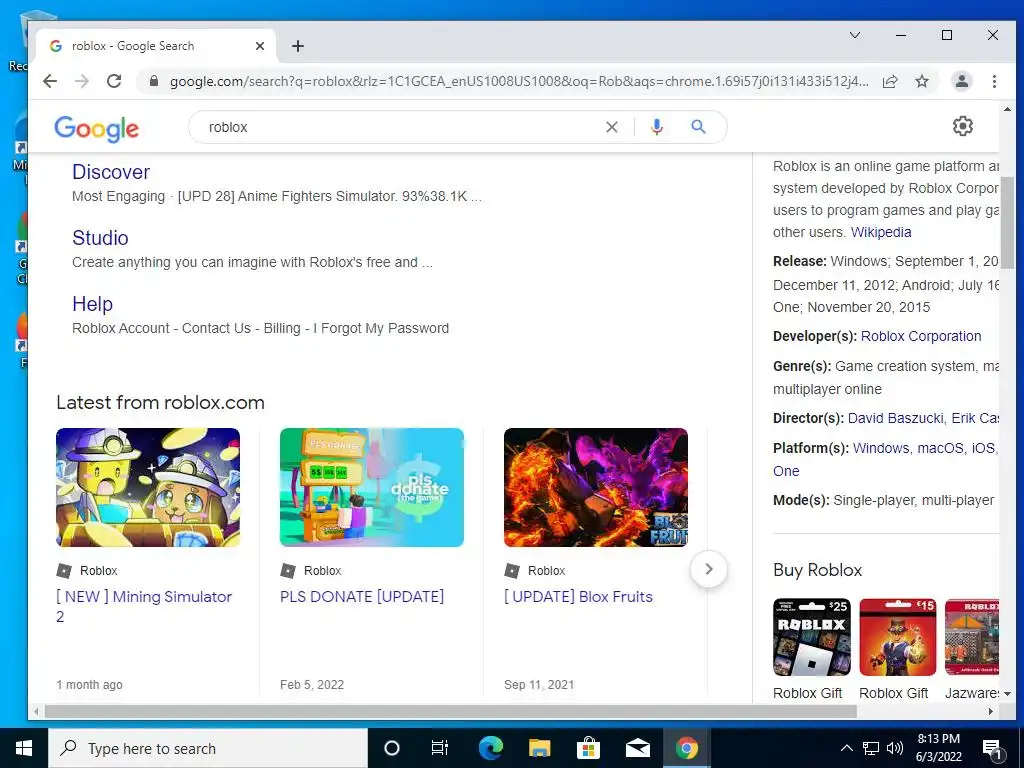Close the roblox Google Search tab

tap(259, 46)
